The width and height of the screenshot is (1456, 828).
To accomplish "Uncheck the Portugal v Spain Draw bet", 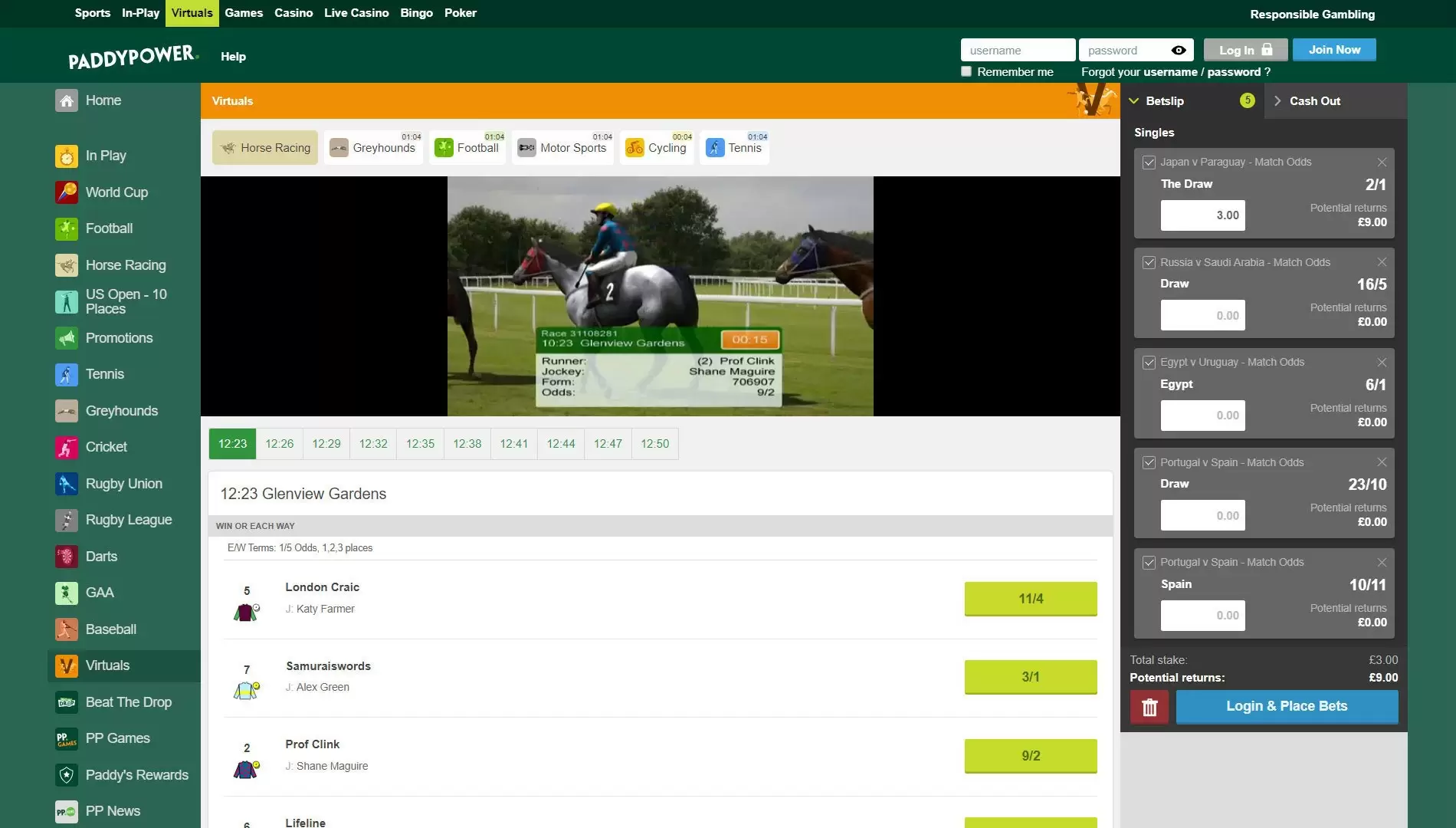I will (x=1149, y=462).
